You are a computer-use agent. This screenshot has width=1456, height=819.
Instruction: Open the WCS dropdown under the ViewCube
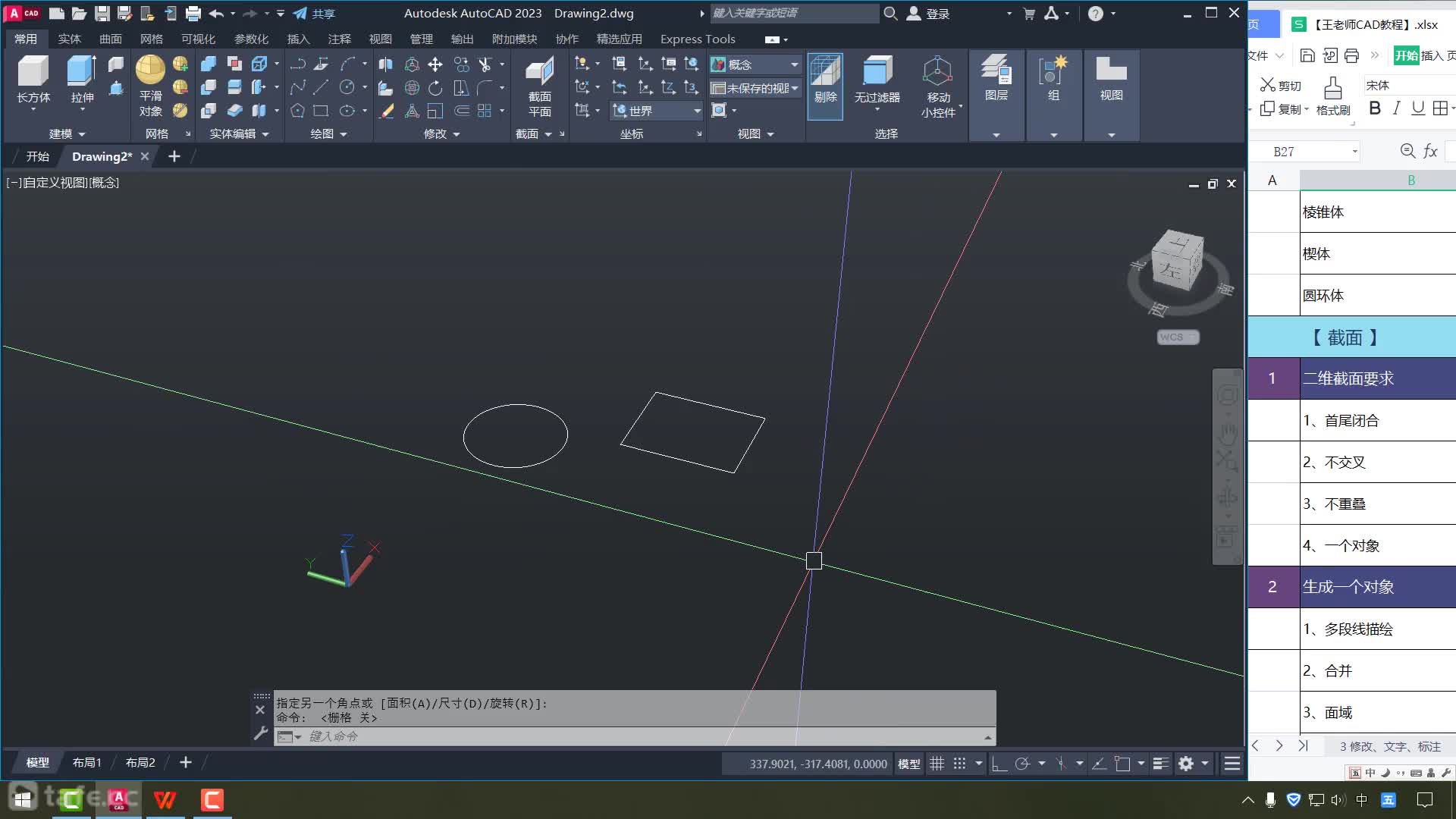1178,337
